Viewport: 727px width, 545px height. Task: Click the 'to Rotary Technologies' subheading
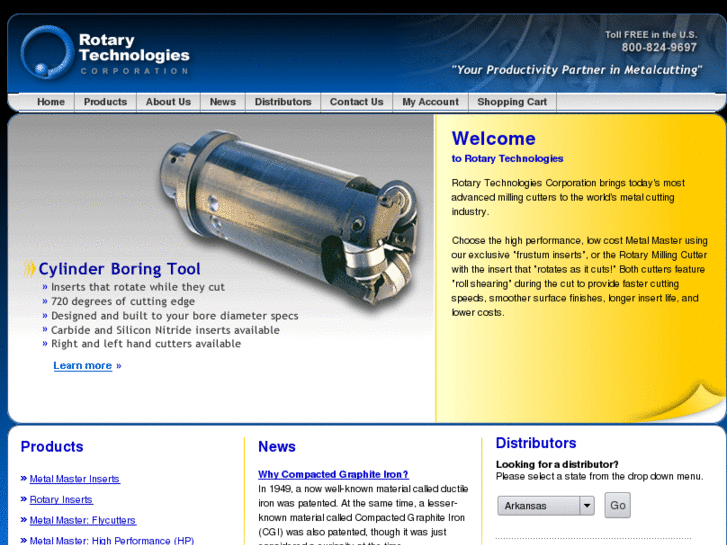pyautogui.click(x=507, y=159)
